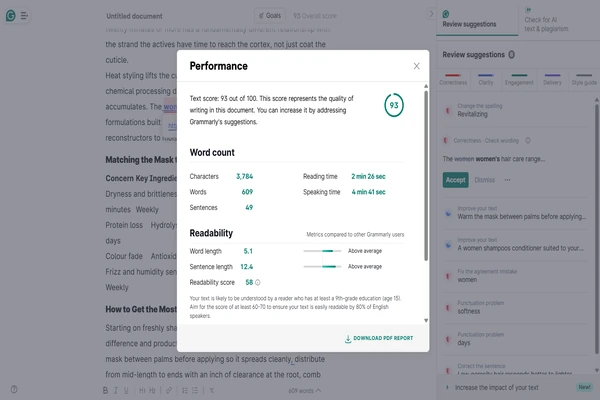Click the Words value 609 in dialog
This screenshot has width=600, height=400.
247,192
